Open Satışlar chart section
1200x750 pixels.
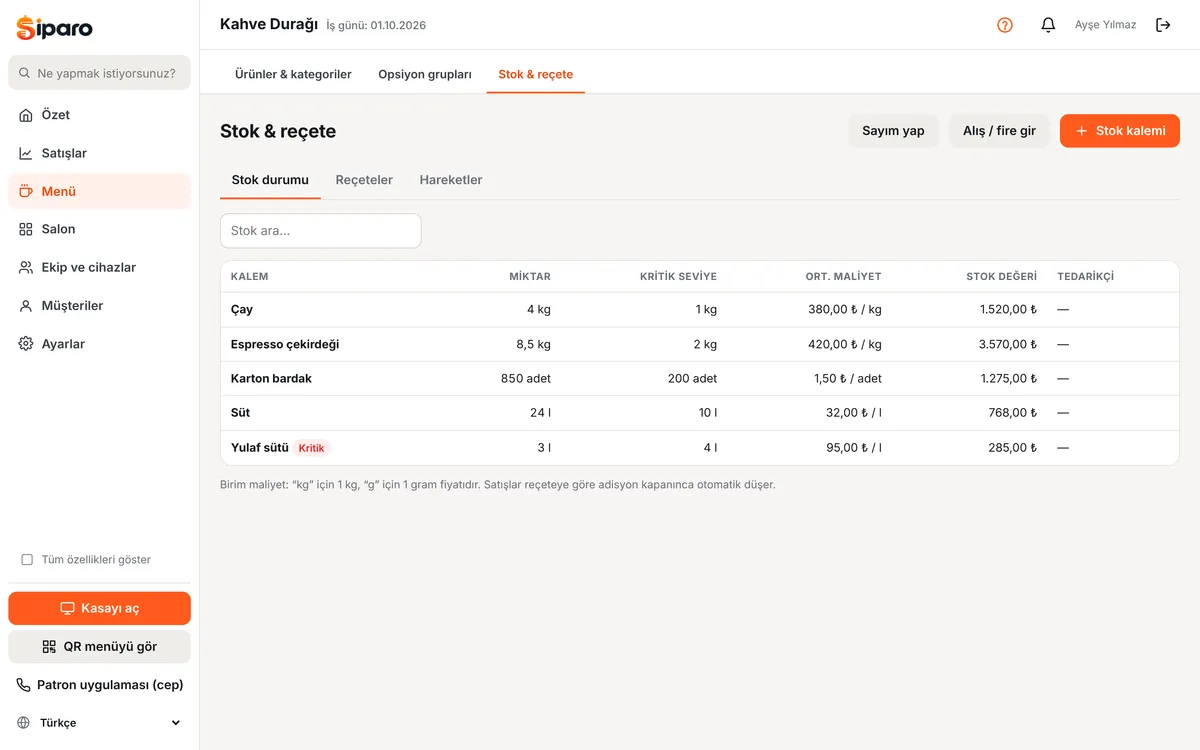pyautogui.click(x=99, y=153)
